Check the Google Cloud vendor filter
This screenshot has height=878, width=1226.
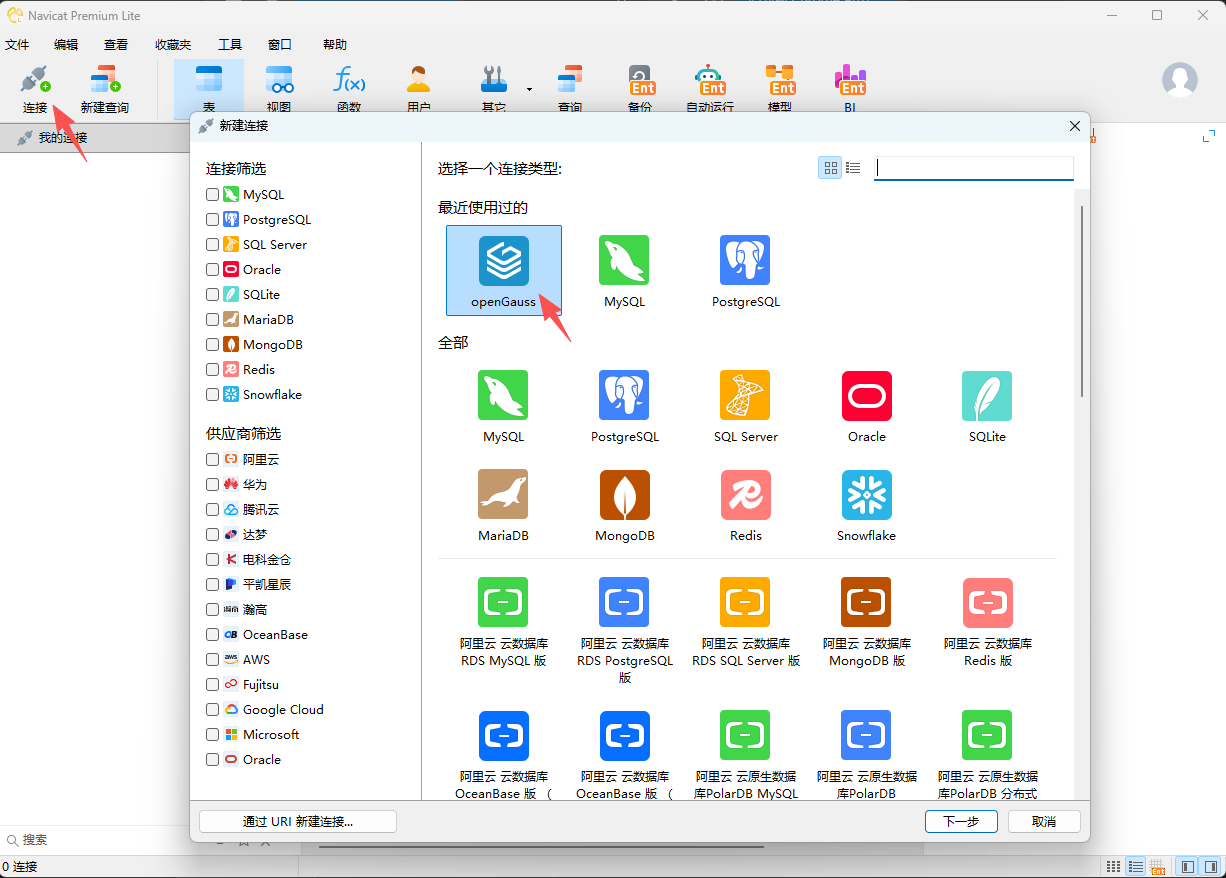pyautogui.click(x=212, y=710)
